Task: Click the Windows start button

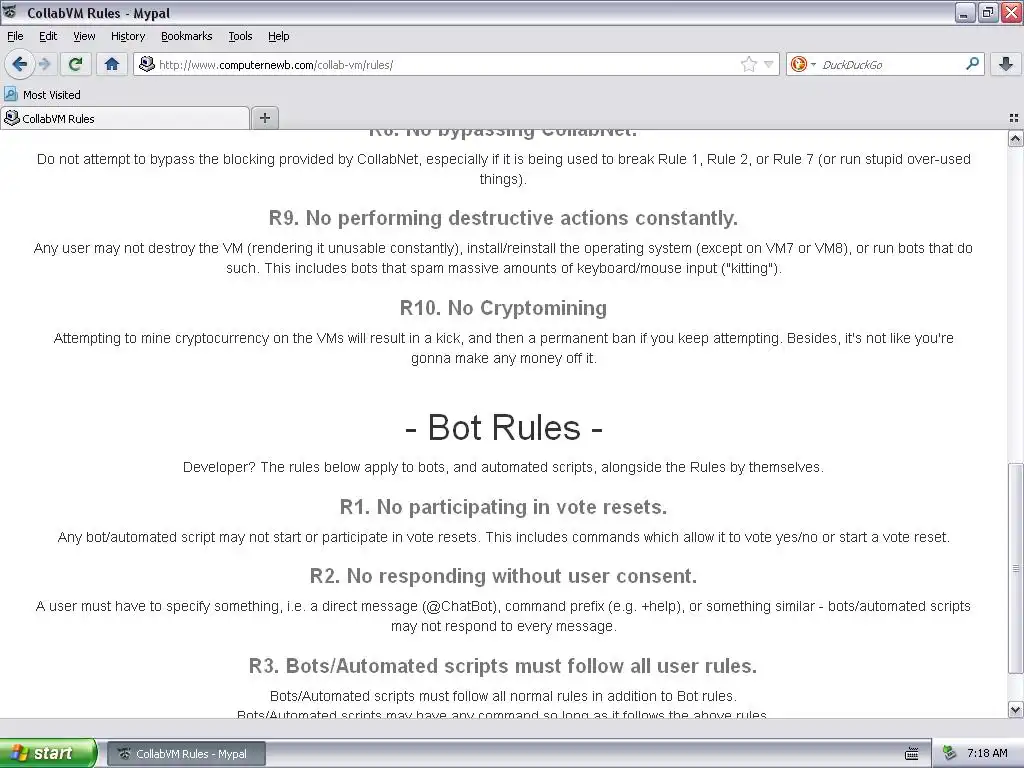Action: coord(48,753)
